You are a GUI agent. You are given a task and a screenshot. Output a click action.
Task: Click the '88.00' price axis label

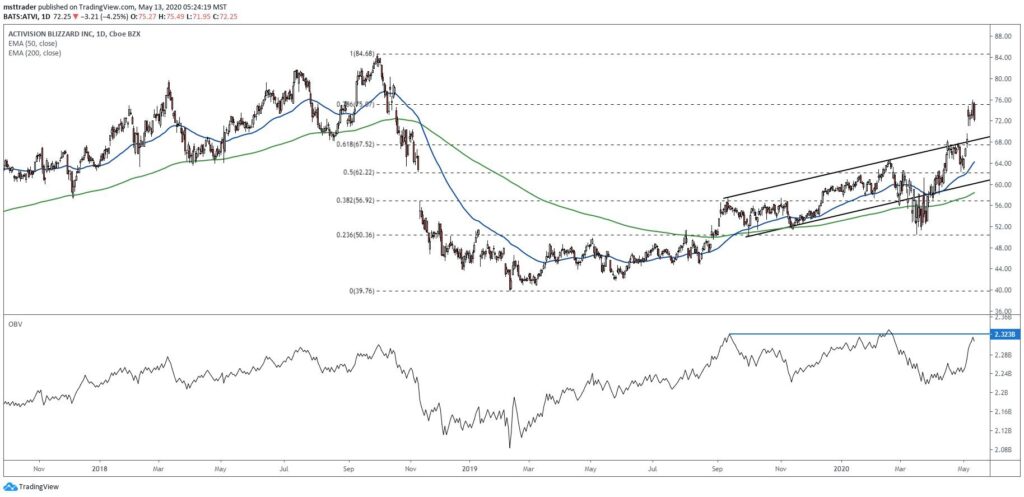point(1002,36)
